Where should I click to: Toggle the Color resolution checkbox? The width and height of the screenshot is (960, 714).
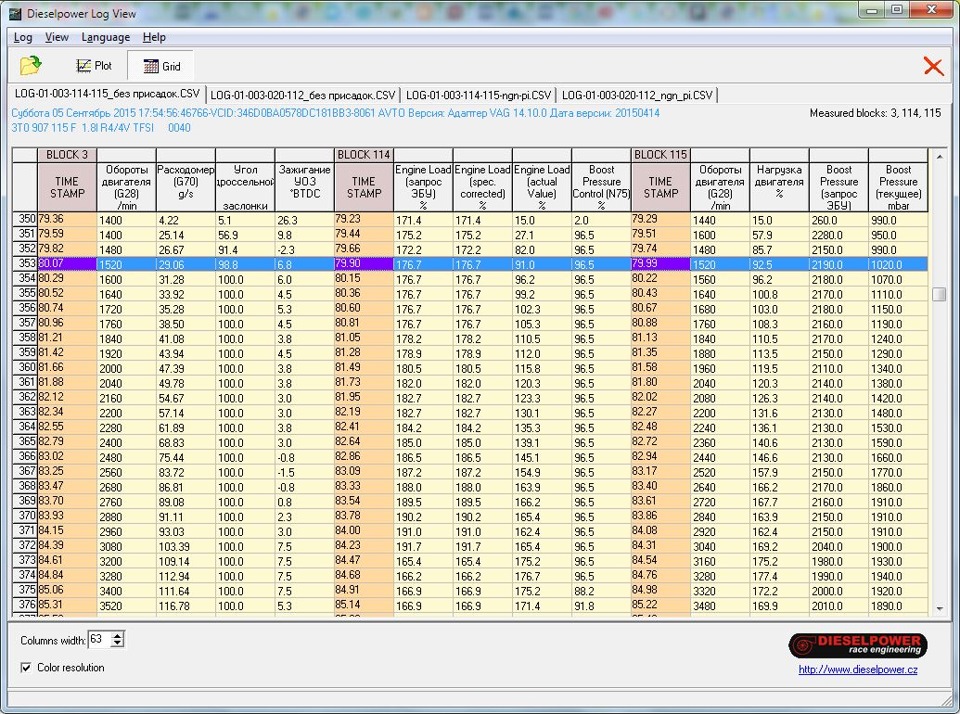26,667
